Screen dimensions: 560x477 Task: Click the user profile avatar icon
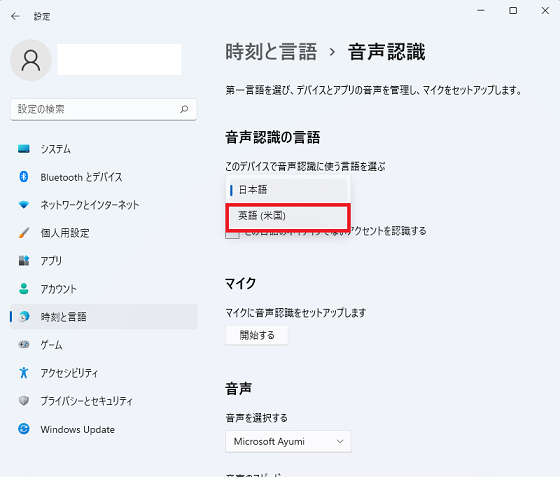(x=31, y=60)
